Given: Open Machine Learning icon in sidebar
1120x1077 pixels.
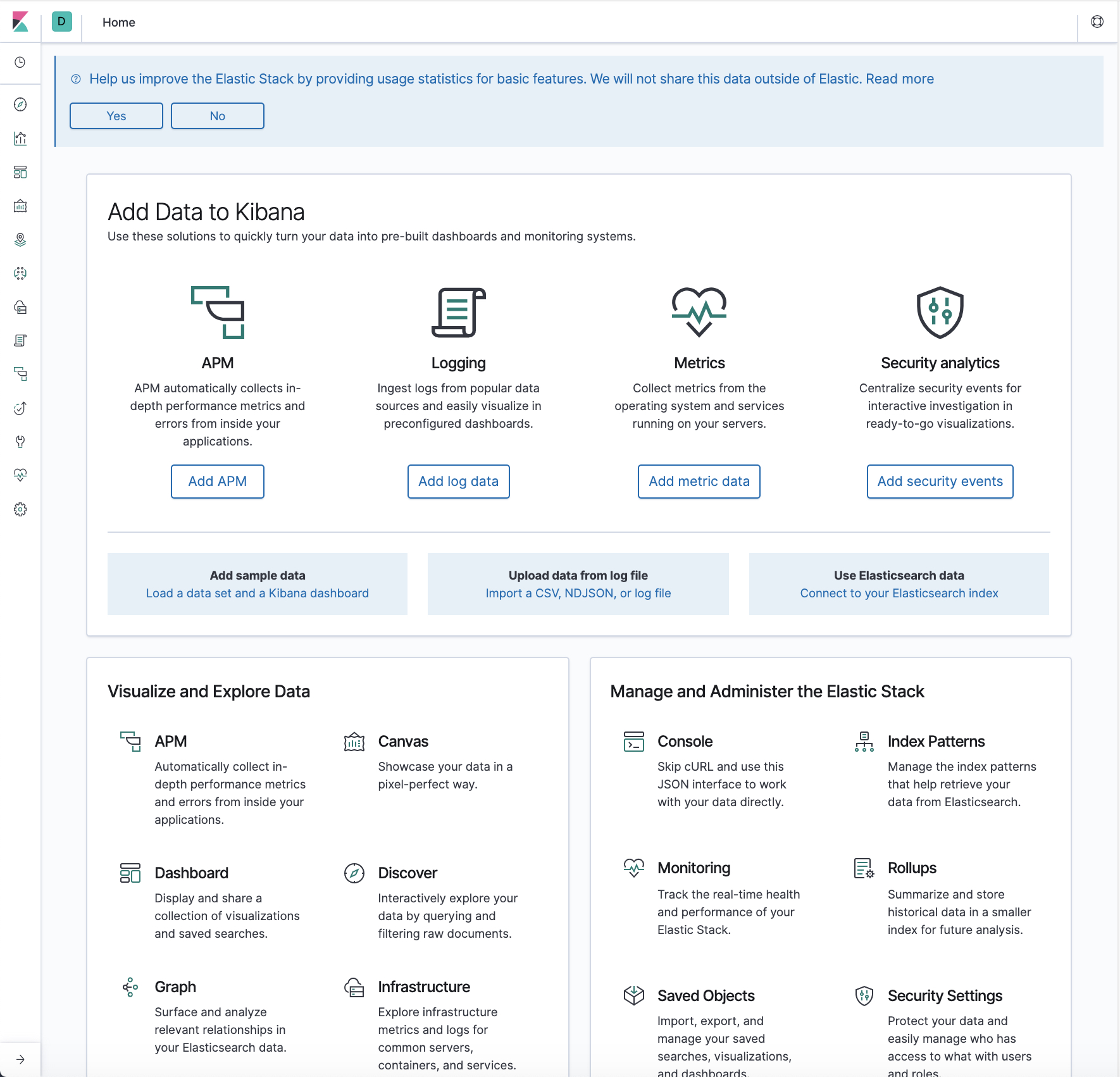Looking at the screenshot, I should click(20, 273).
